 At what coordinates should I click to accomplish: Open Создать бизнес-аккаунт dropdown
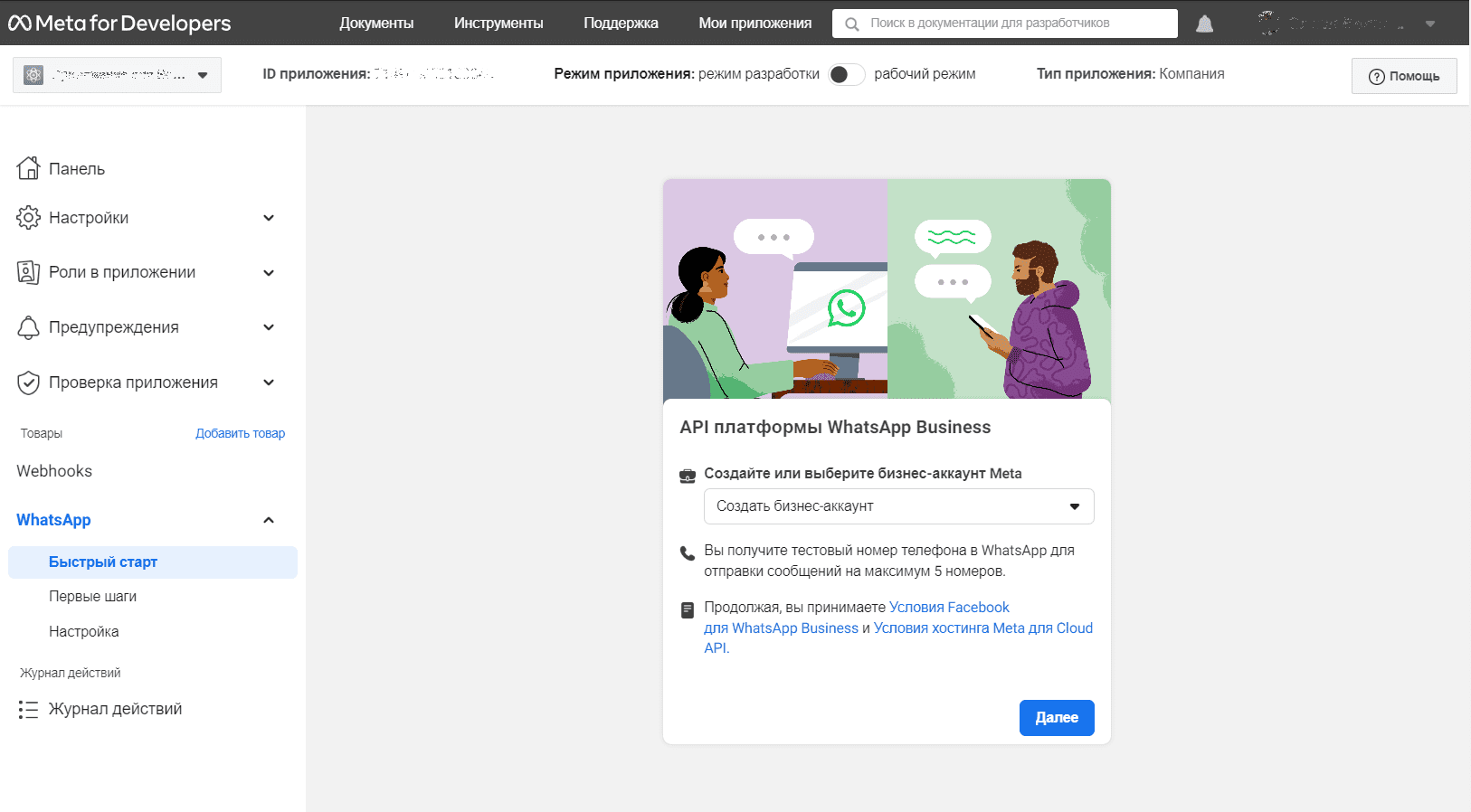899,506
